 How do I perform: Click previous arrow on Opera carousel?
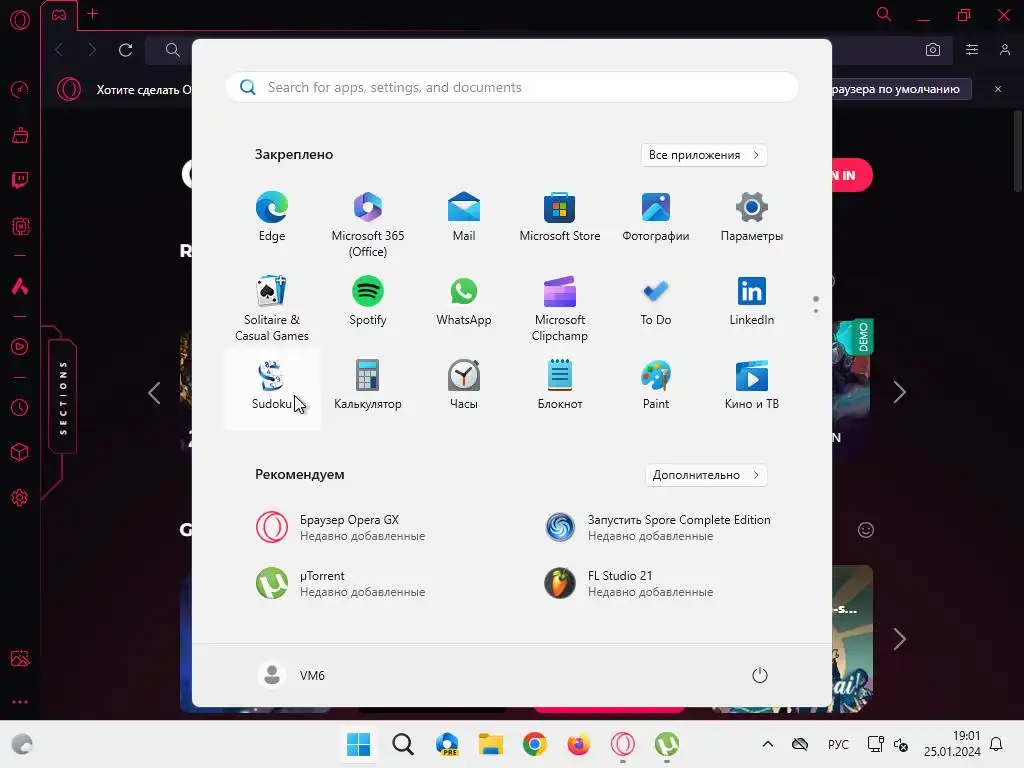(x=154, y=392)
